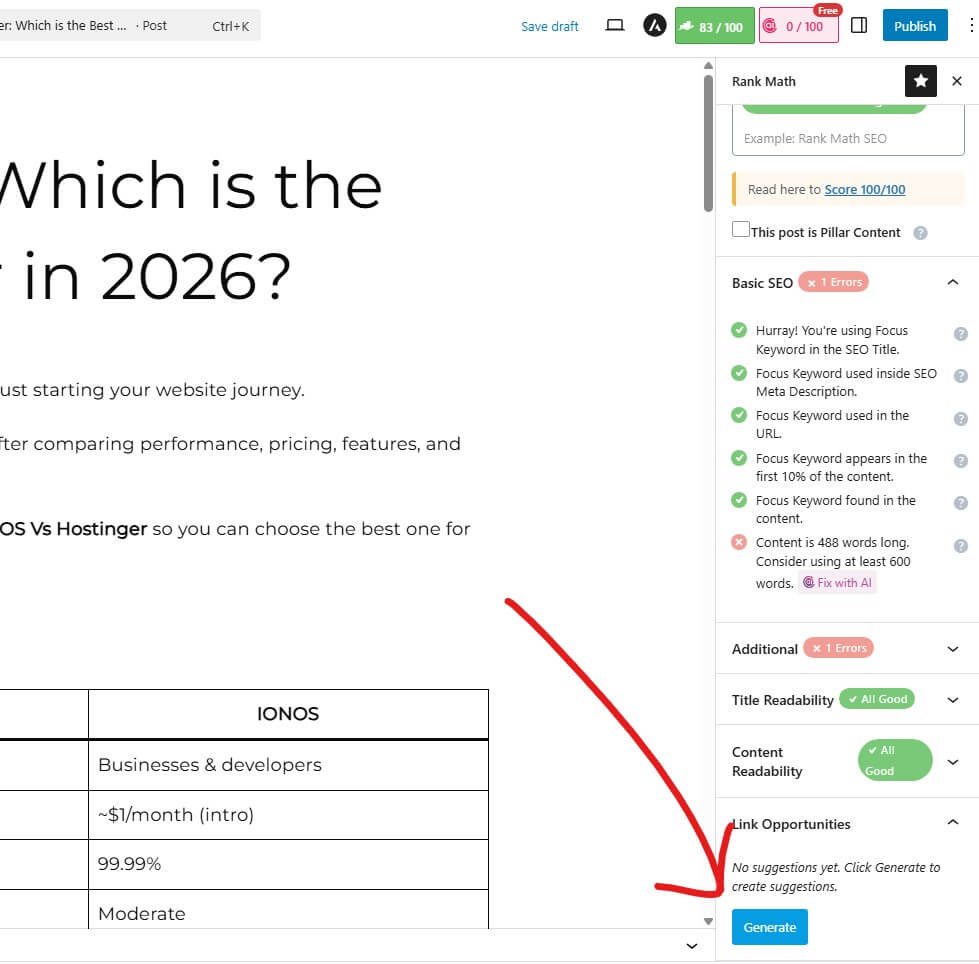Click help icon for 488 words content check

960,546
